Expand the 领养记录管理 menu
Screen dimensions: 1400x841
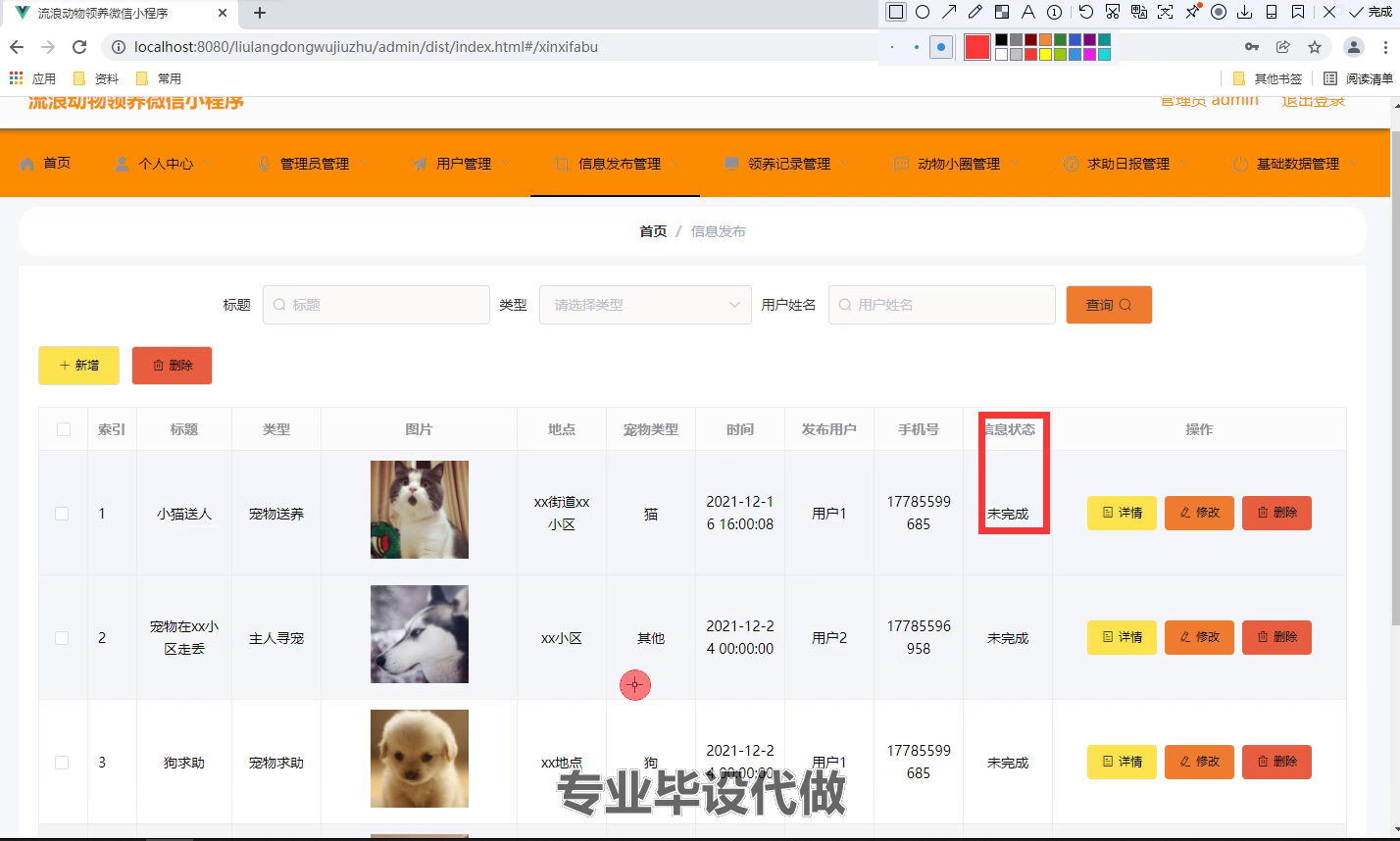coord(786,164)
